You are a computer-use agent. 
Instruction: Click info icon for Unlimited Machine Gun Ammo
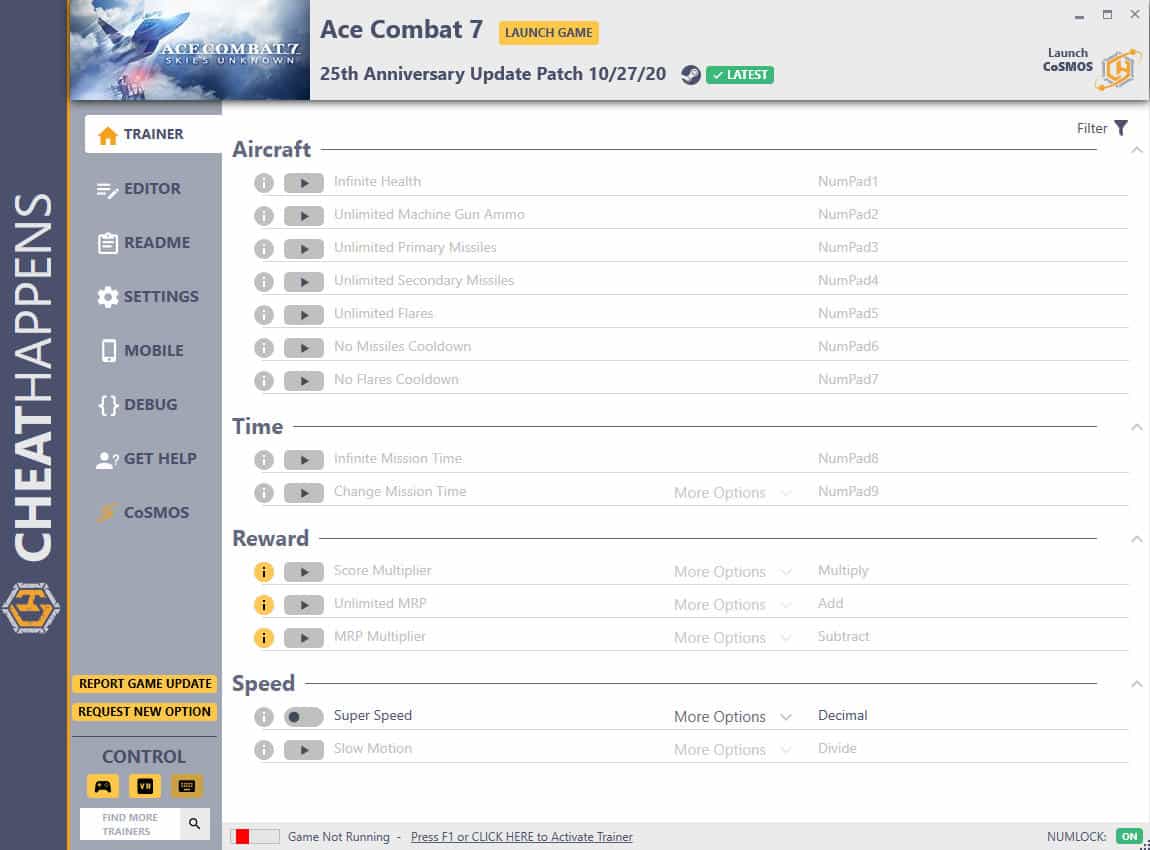point(264,216)
